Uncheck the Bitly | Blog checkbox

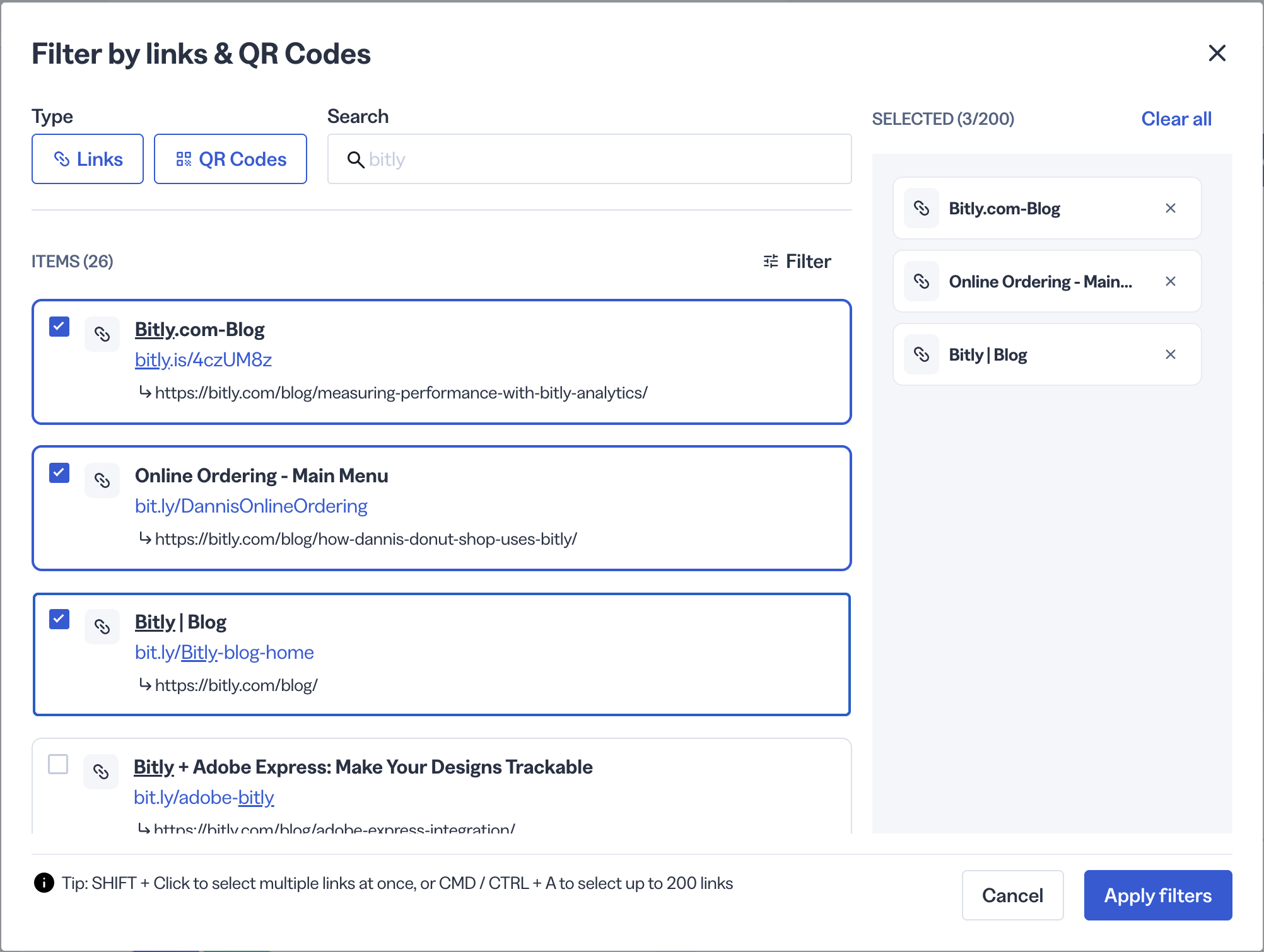click(x=59, y=619)
